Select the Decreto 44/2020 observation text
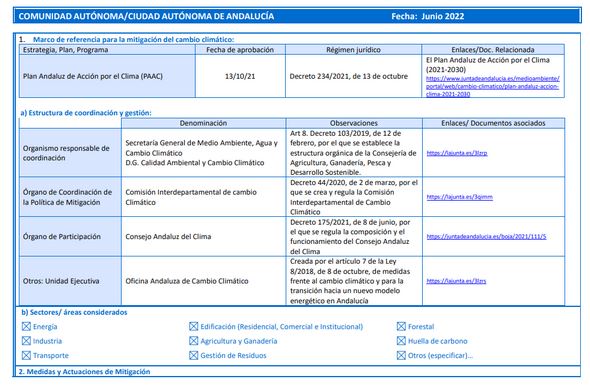 [354, 197]
